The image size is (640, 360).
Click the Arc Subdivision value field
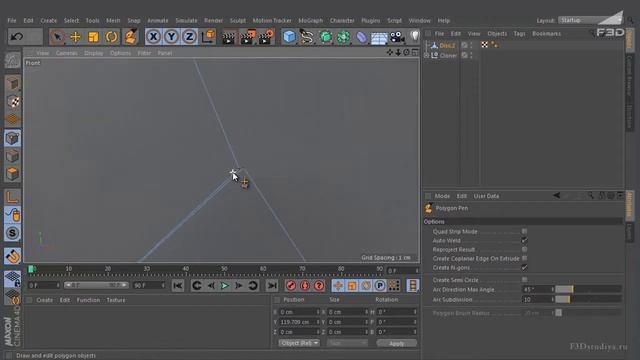pyautogui.click(x=536, y=299)
